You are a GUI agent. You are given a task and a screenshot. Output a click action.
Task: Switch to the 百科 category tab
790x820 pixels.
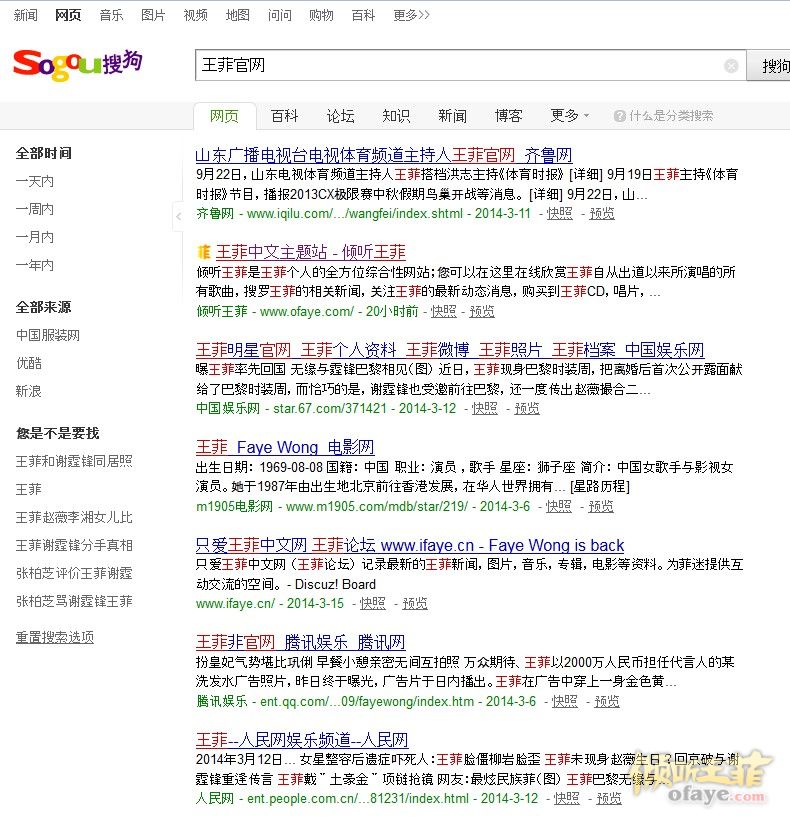pyautogui.click(x=284, y=116)
